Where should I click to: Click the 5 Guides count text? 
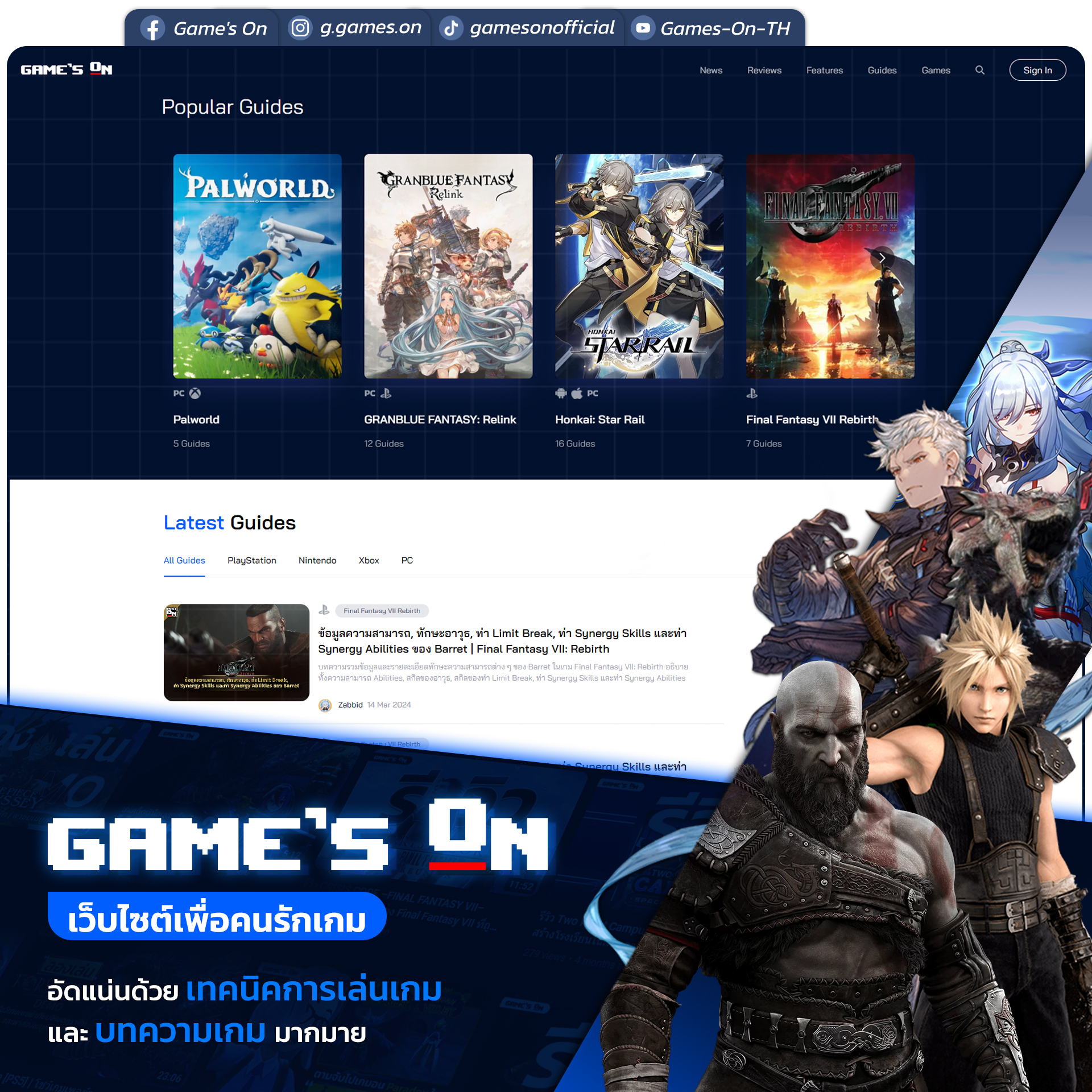pyautogui.click(x=192, y=444)
